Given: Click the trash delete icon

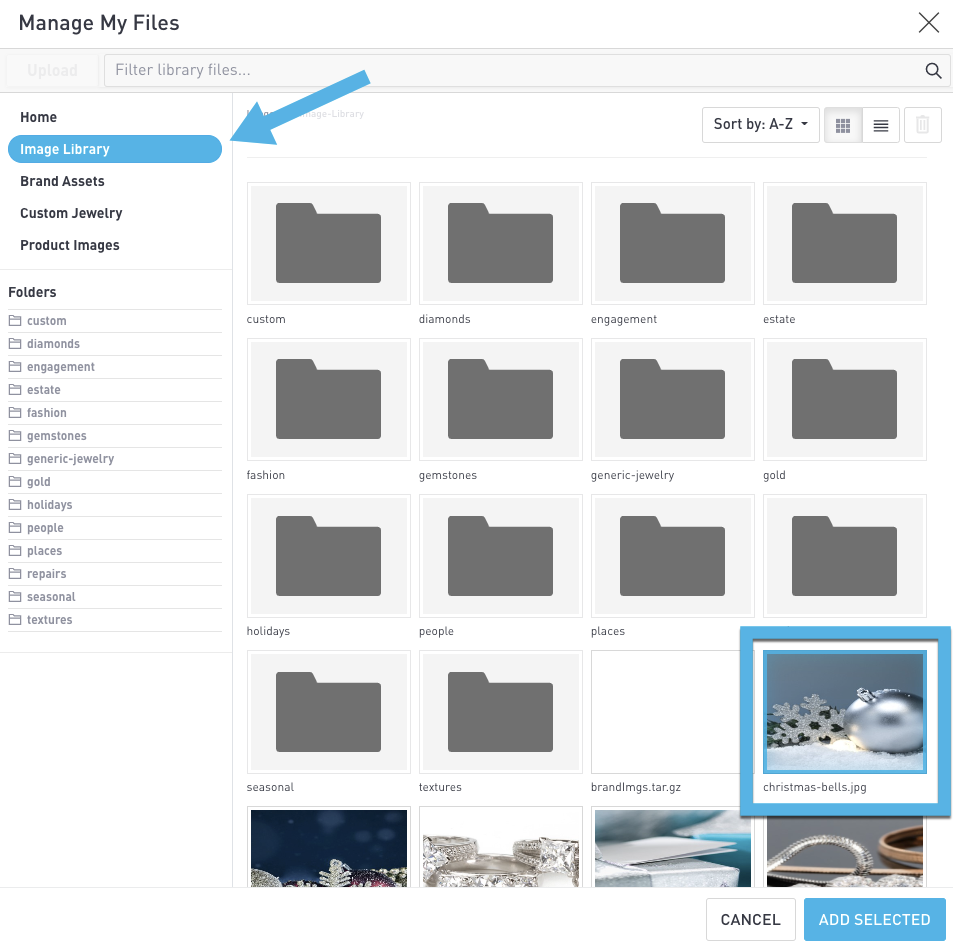Looking at the screenshot, I should (922, 125).
